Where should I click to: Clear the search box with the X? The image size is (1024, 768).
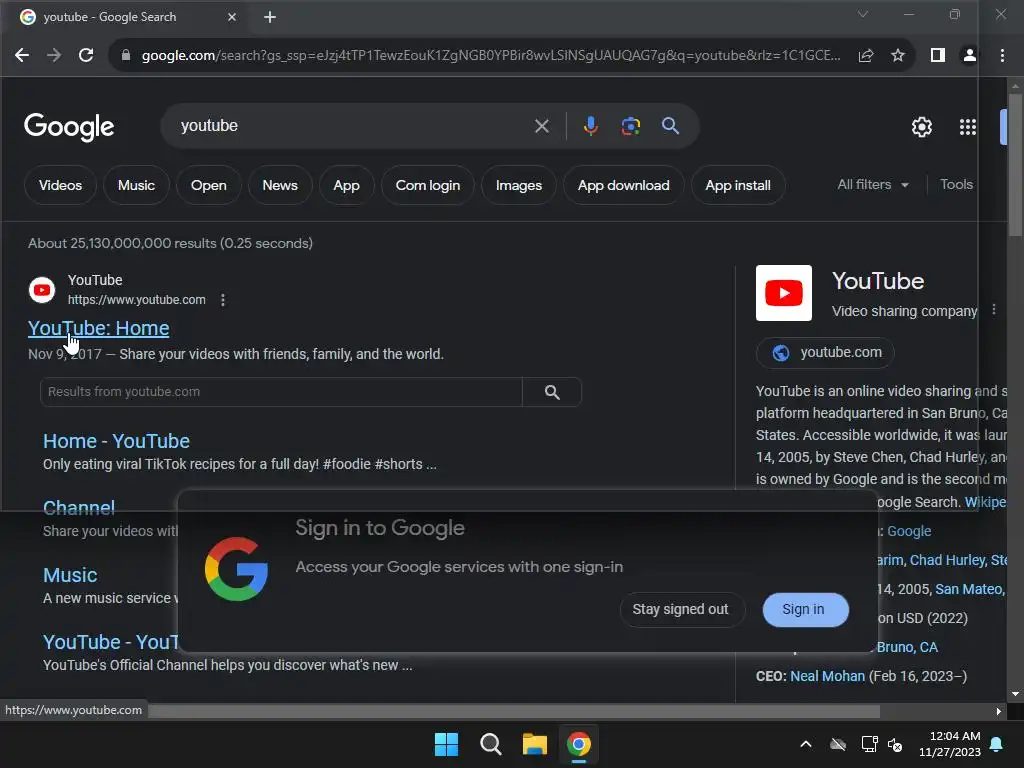coord(541,126)
